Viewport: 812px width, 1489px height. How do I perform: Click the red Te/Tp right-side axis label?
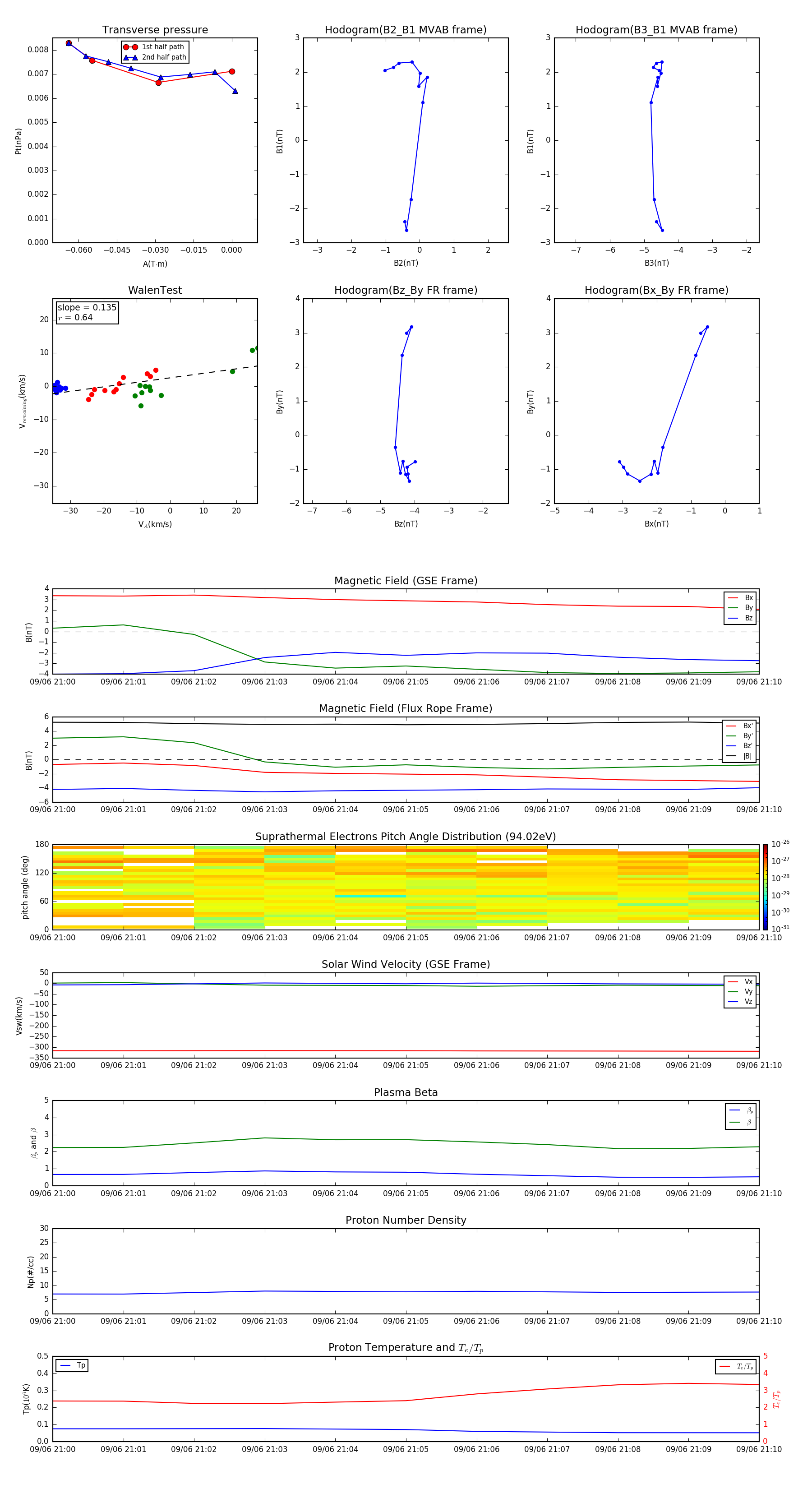click(x=777, y=1399)
